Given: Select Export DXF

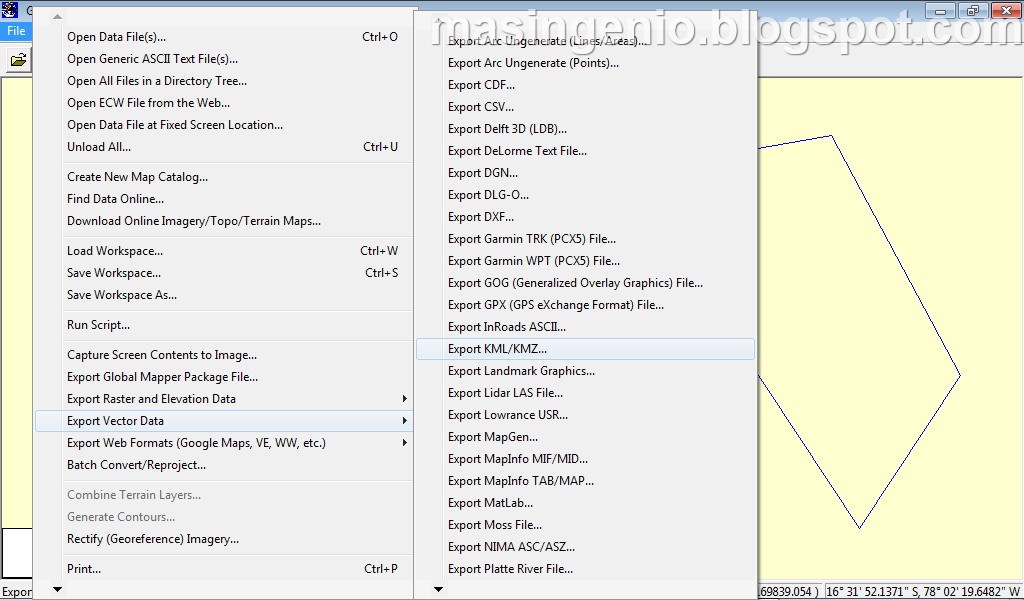Looking at the screenshot, I should pos(475,216).
